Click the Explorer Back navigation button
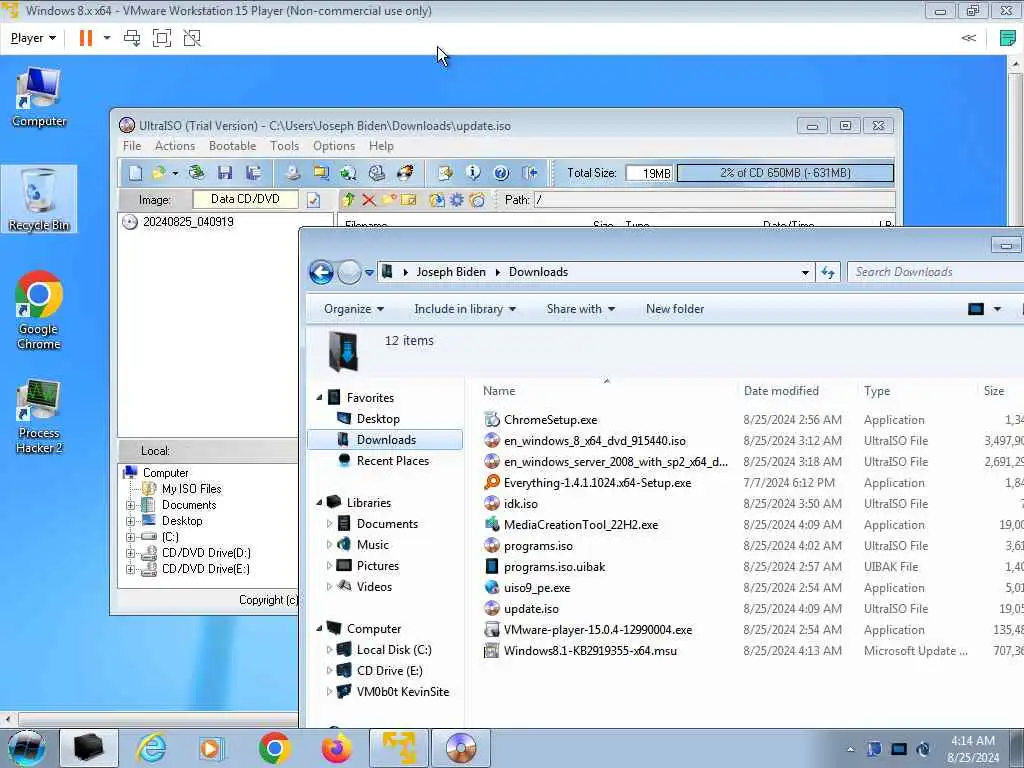This screenshot has height=768, width=1024. pos(321,272)
